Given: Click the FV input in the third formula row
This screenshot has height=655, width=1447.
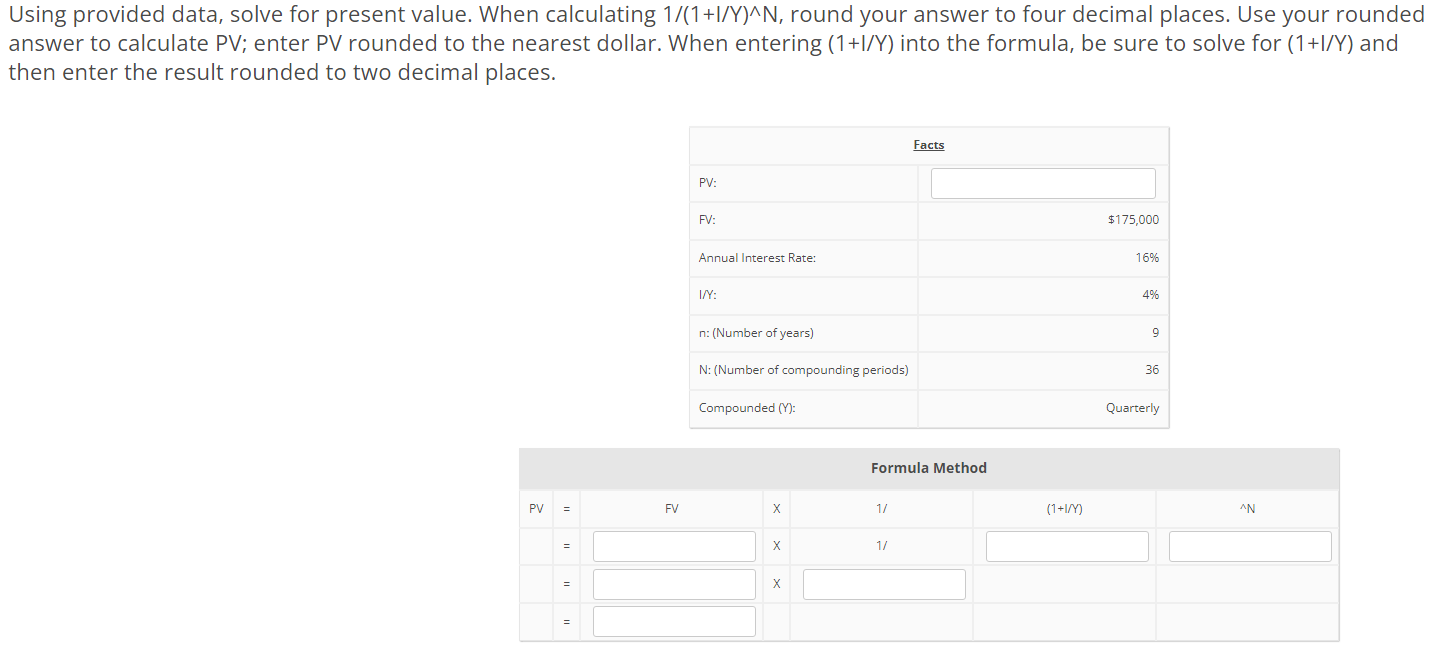Looking at the screenshot, I should pyautogui.click(x=673, y=583).
